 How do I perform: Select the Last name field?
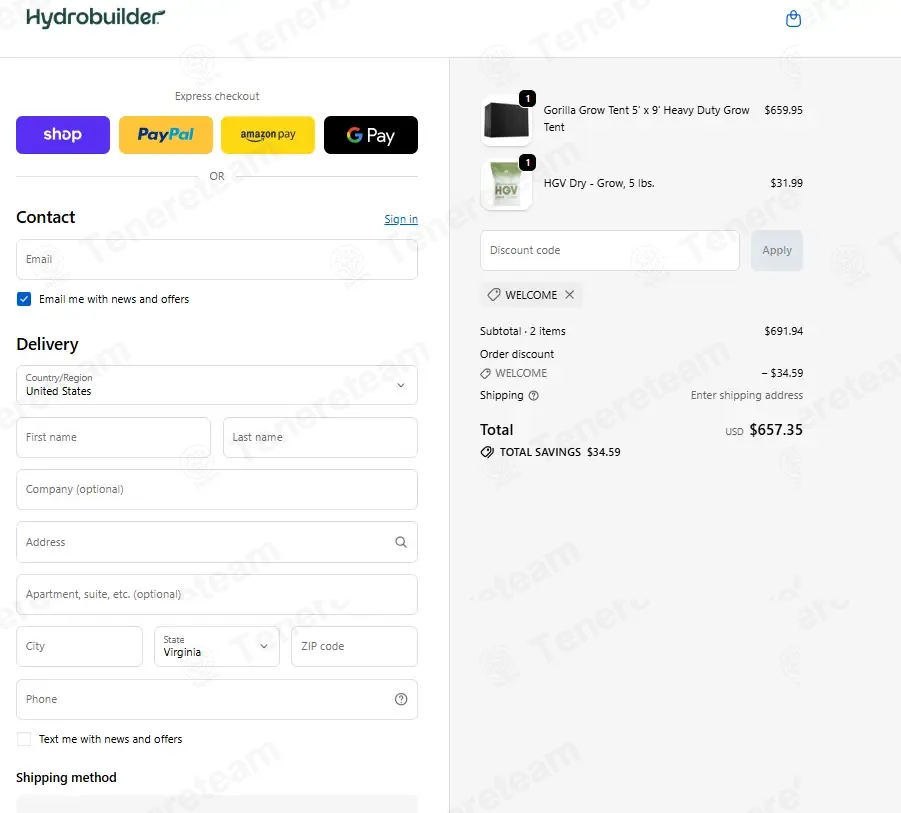320,437
